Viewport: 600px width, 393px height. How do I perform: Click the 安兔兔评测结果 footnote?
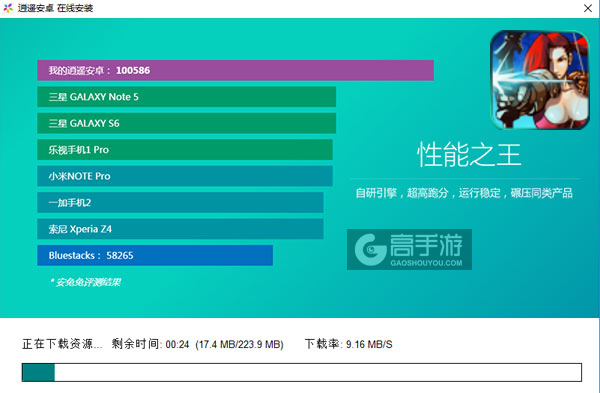pos(85,282)
